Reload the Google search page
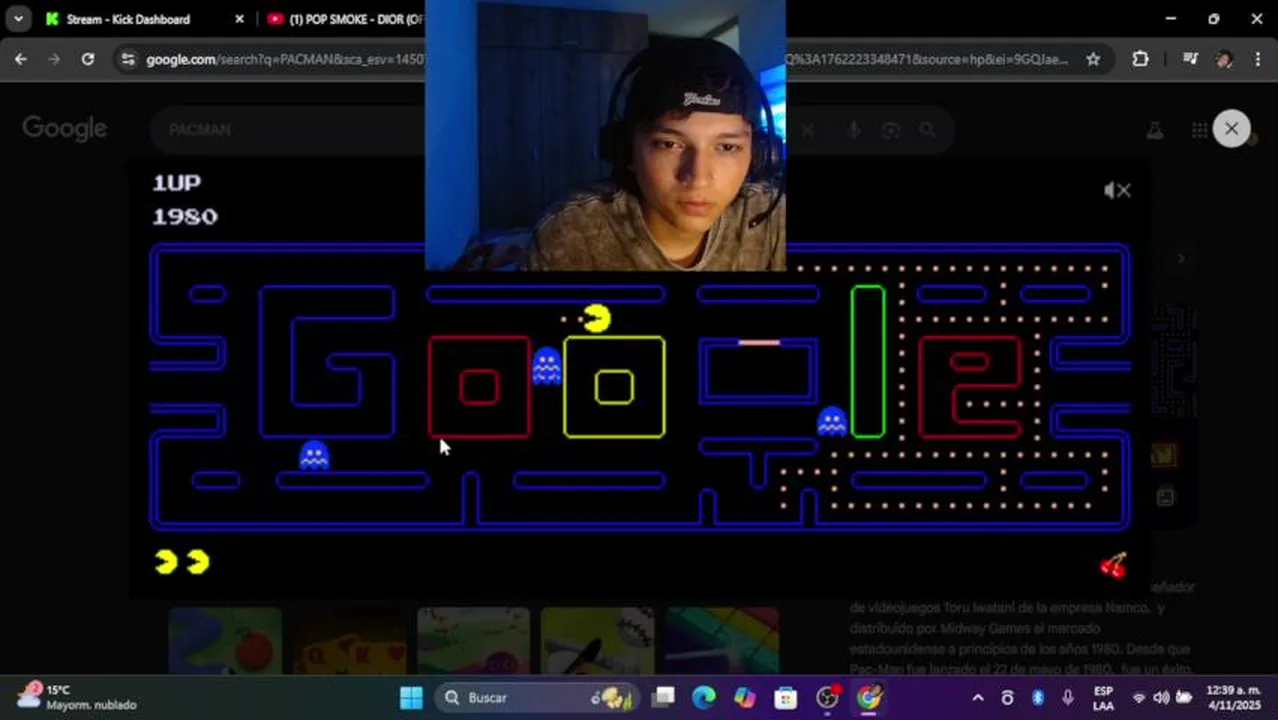 tap(88, 59)
